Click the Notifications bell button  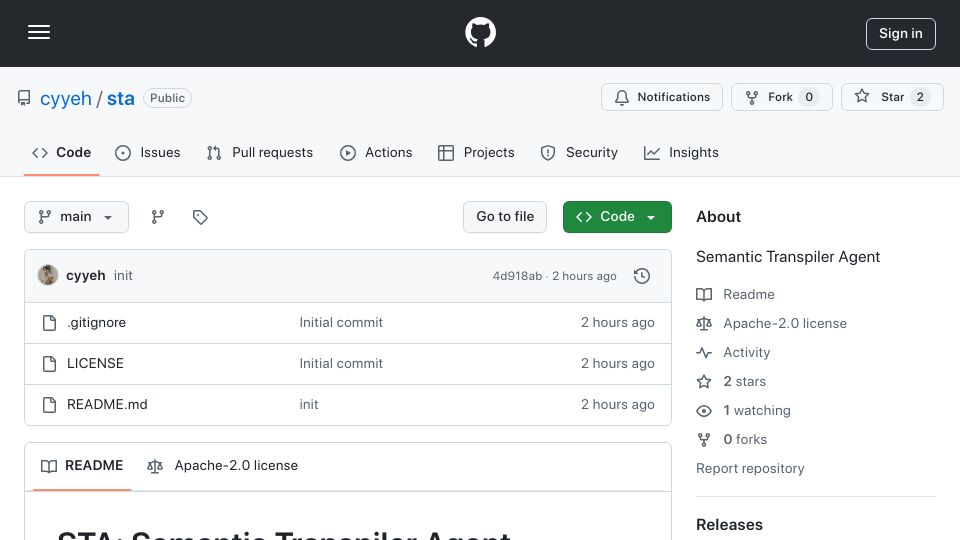coord(662,97)
